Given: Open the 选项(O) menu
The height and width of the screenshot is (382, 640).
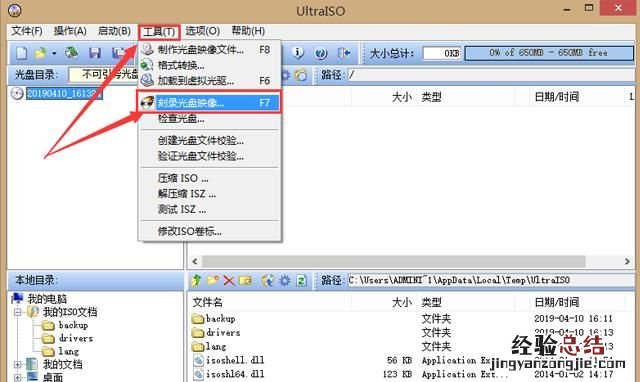Looking at the screenshot, I should pos(202,31).
